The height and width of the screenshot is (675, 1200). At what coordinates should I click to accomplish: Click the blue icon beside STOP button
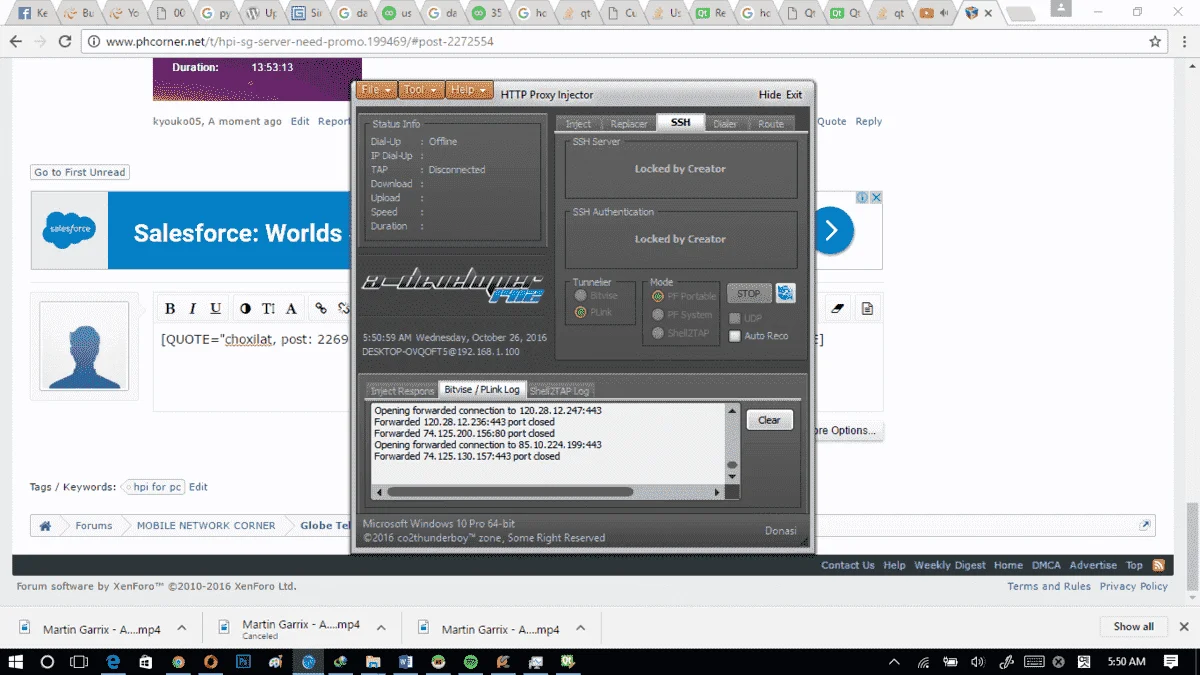tap(786, 293)
